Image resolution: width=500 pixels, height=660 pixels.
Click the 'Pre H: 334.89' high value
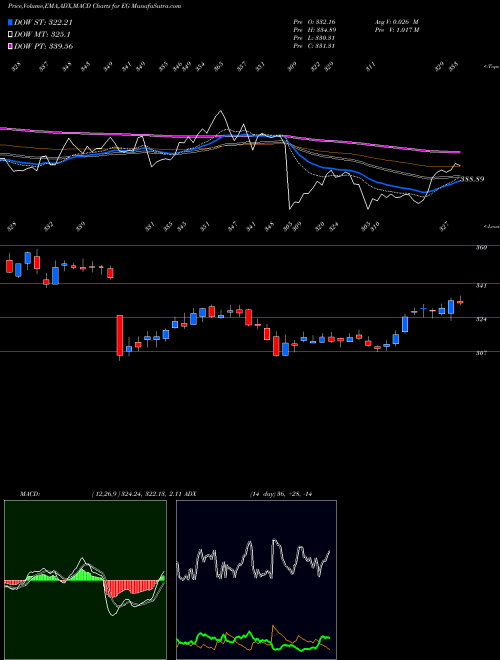[314, 30]
